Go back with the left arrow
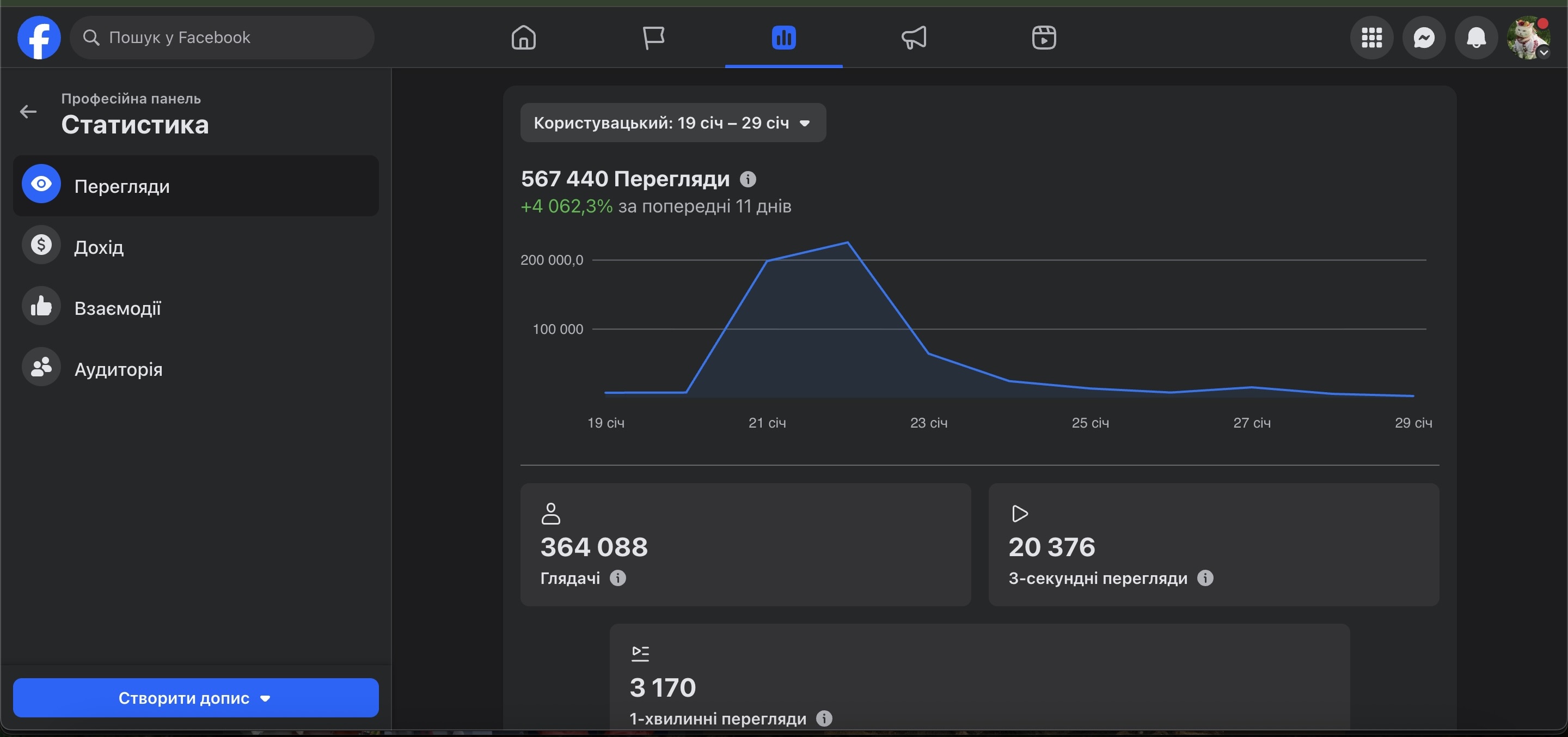Viewport: 1568px width, 737px height. (28, 112)
